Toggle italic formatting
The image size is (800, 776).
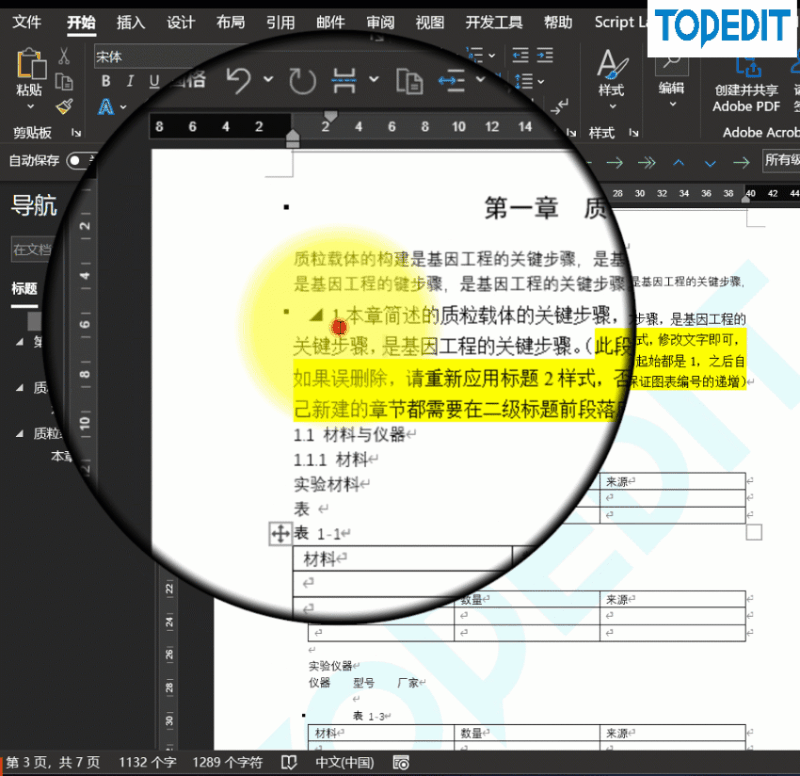(130, 81)
